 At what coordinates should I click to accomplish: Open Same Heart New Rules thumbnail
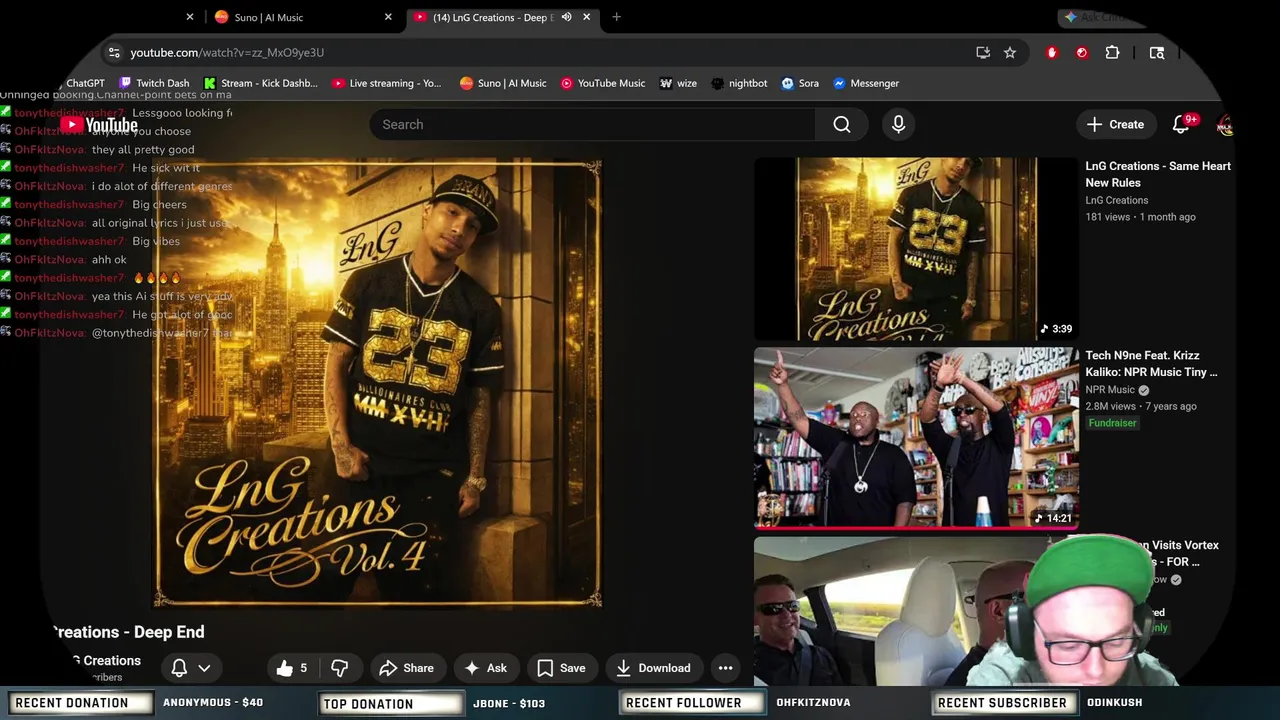tap(916, 249)
